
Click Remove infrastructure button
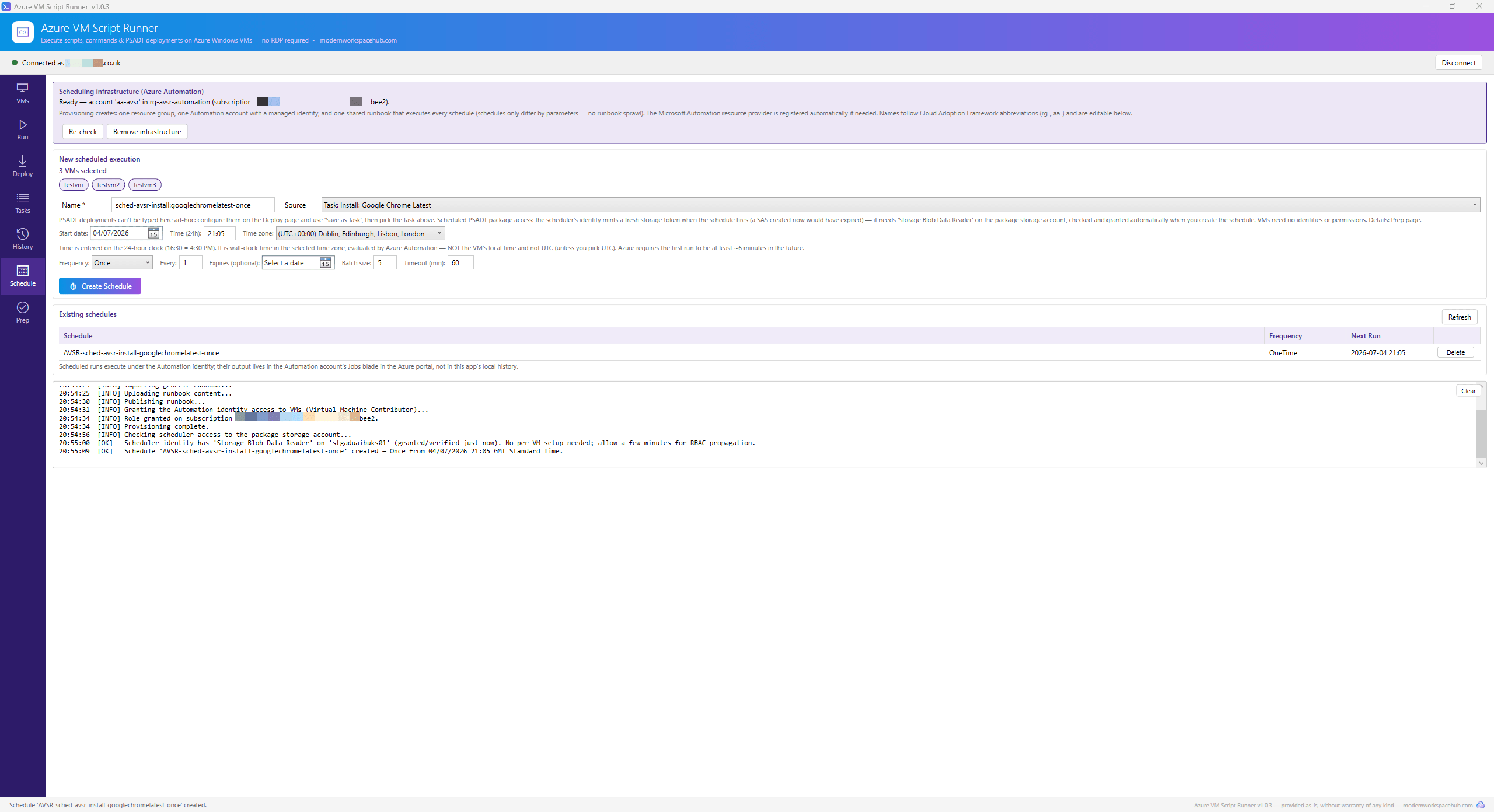[147, 132]
